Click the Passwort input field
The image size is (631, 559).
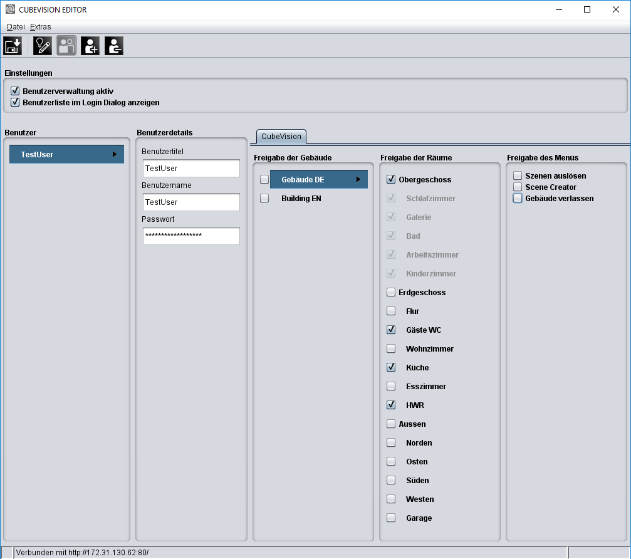coord(191,236)
